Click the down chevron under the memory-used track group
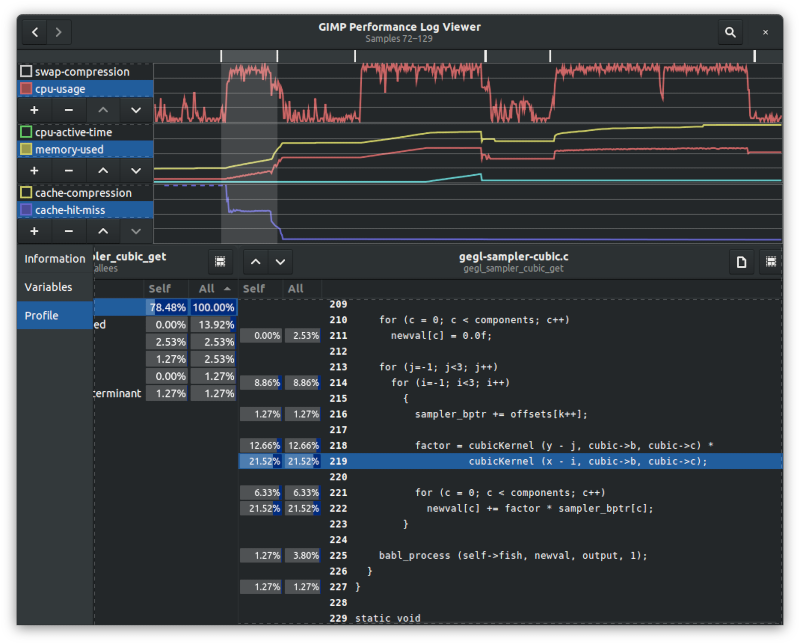Screen dimensions: 800x644 (x=135, y=171)
